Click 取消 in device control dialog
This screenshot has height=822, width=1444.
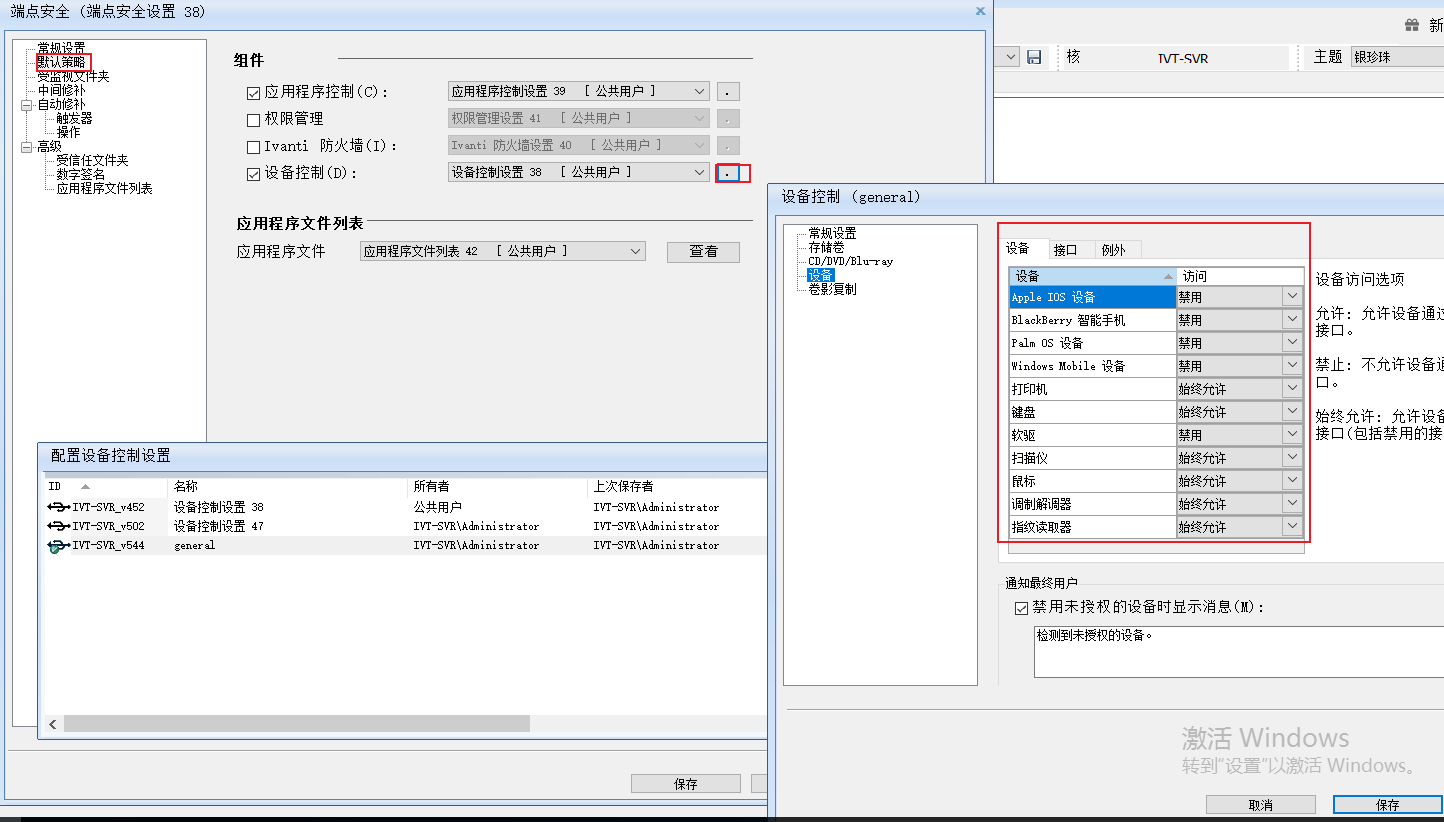[1260, 805]
